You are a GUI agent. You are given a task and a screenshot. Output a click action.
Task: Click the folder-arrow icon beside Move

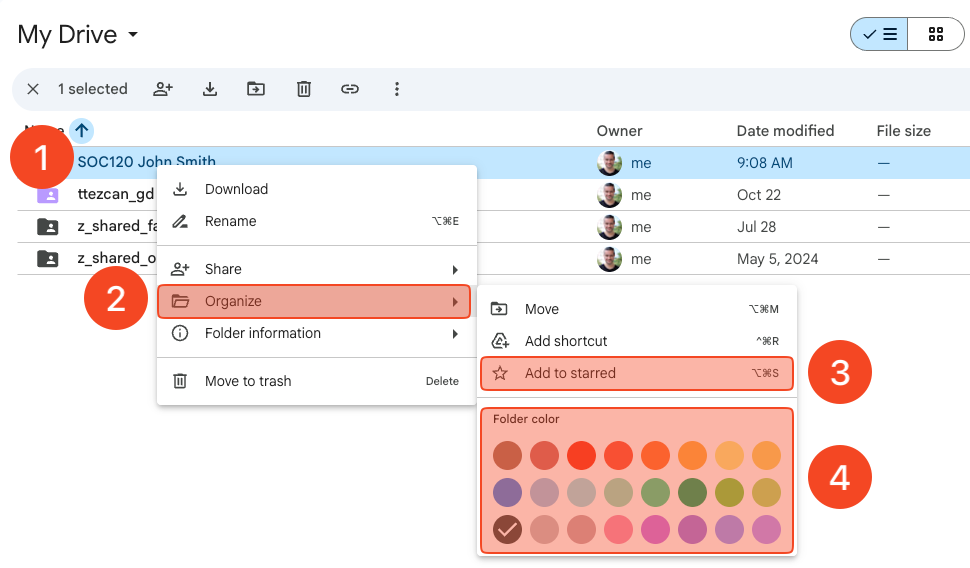click(499, 309)
